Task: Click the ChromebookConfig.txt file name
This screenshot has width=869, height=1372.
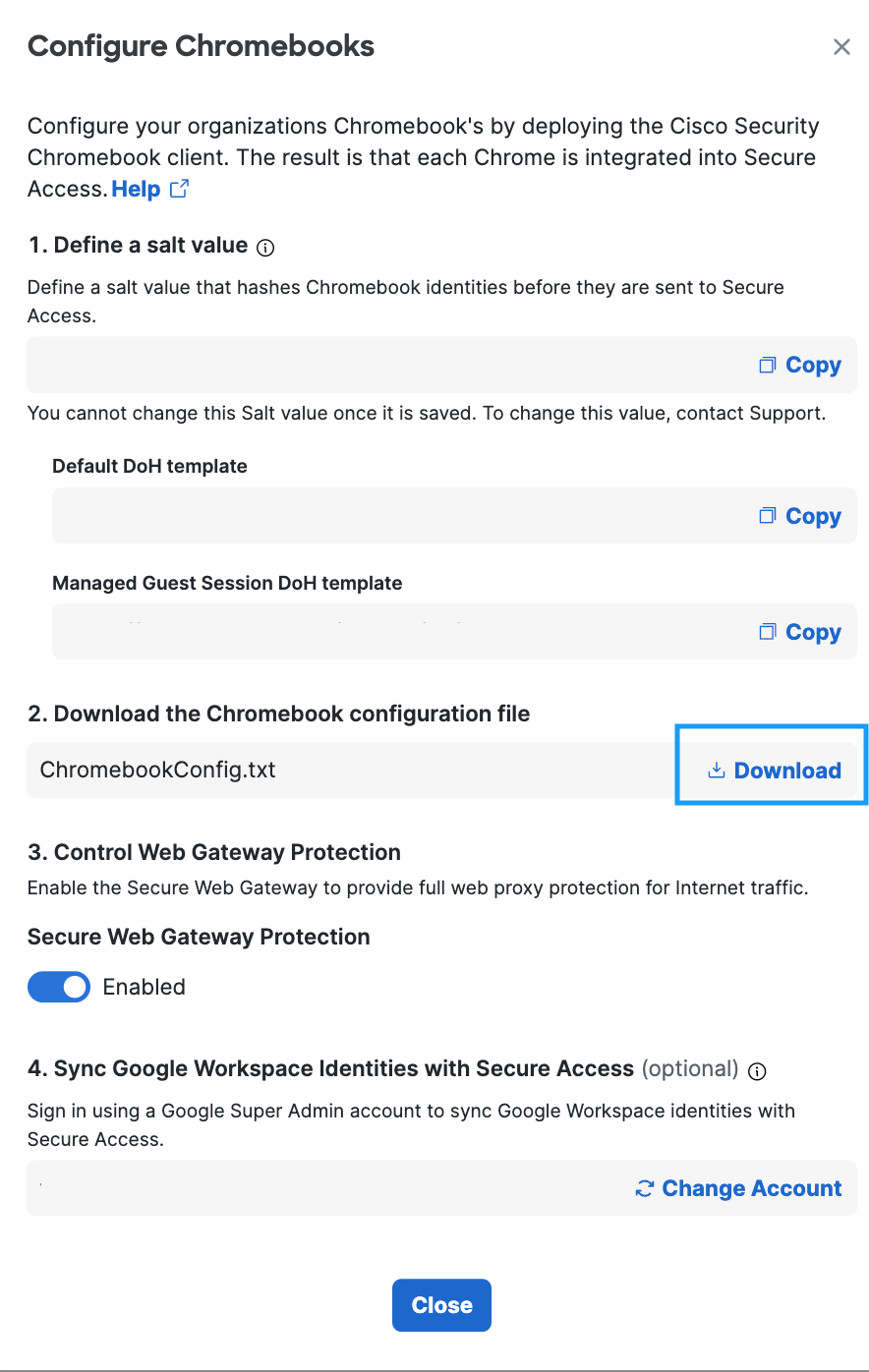Action: [x=157, y=770]
